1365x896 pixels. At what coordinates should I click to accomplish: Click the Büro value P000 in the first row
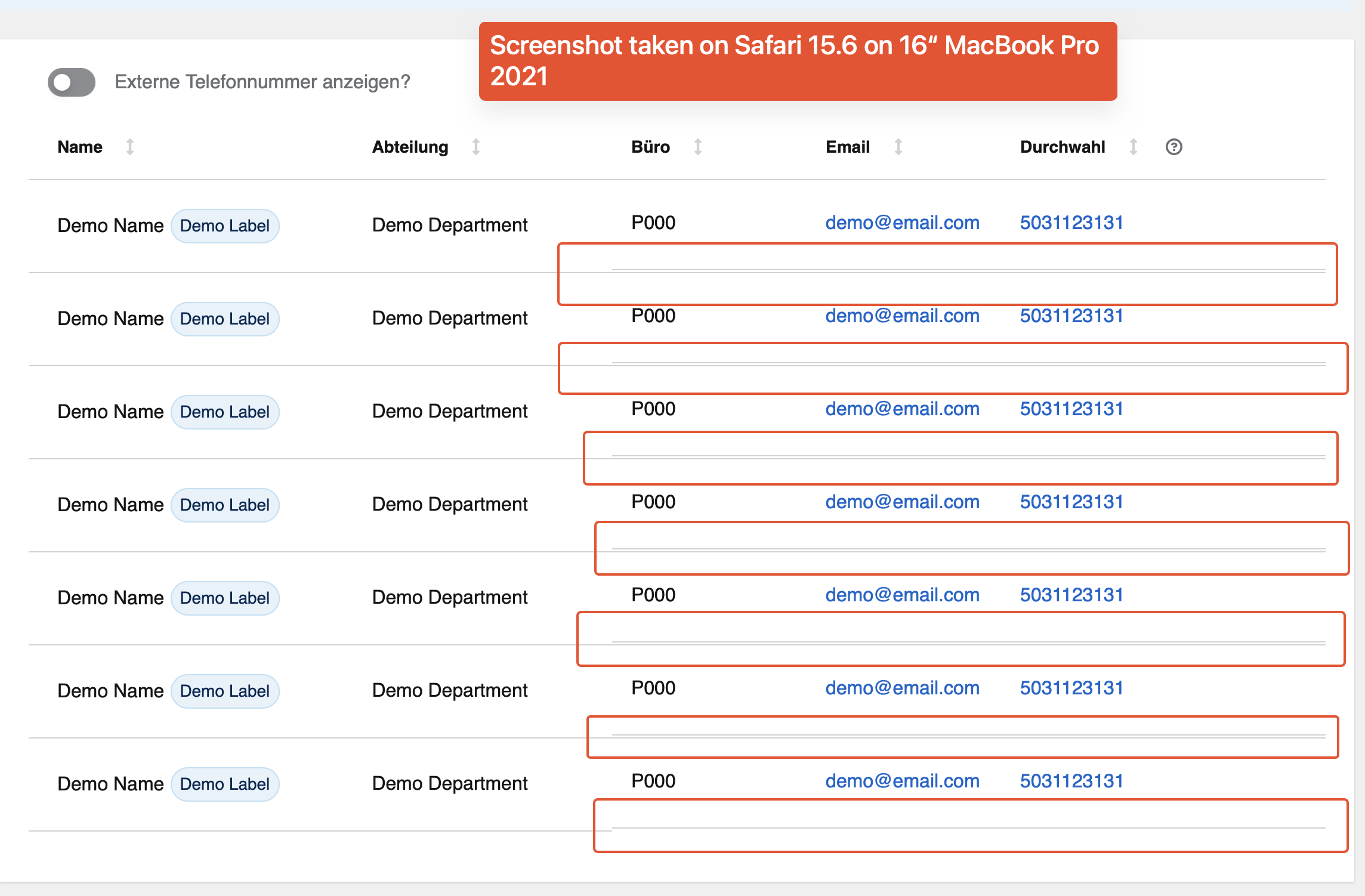tap(653, 223)
